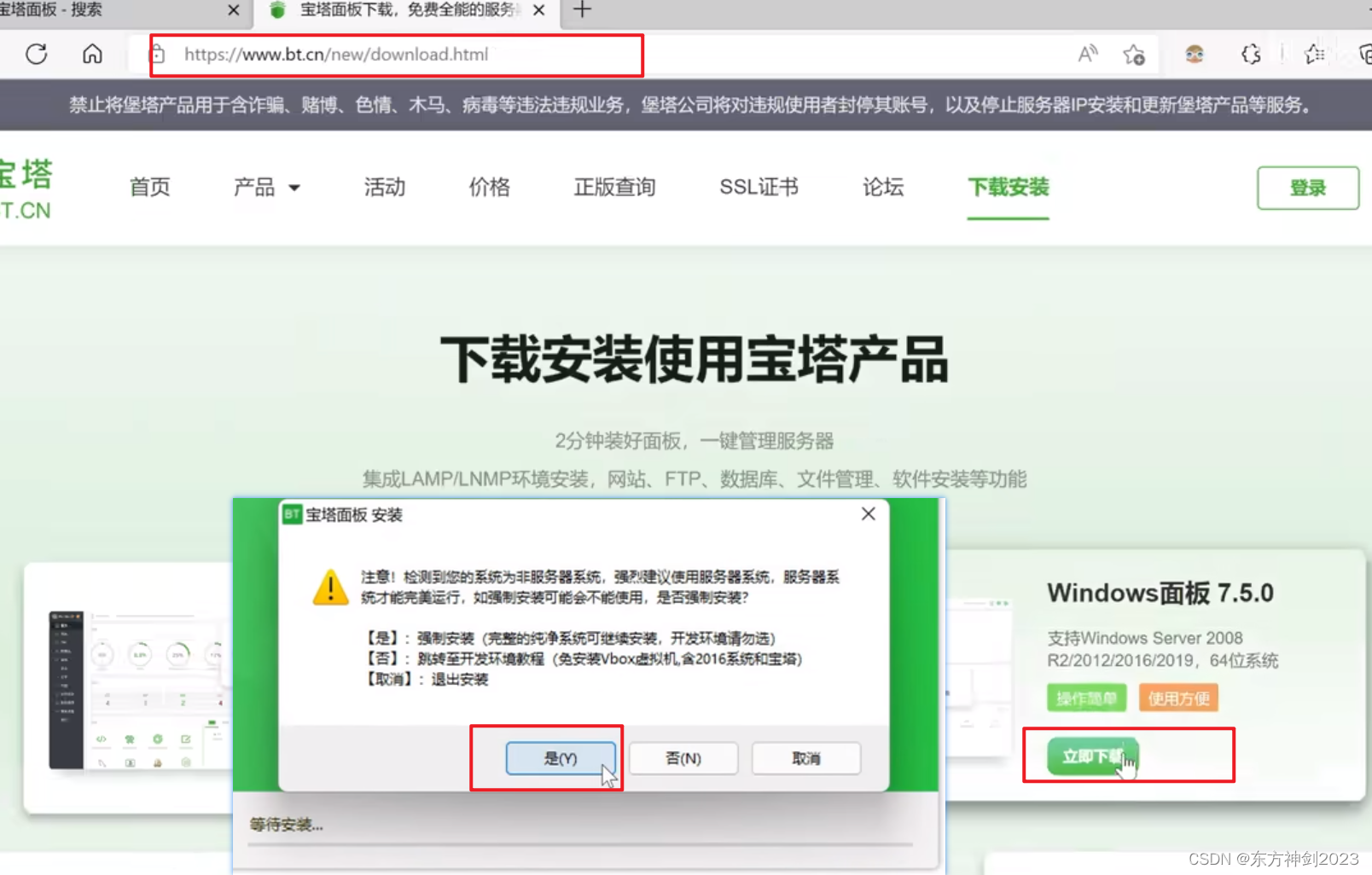Click the 登录 button

pos(1308,188)
